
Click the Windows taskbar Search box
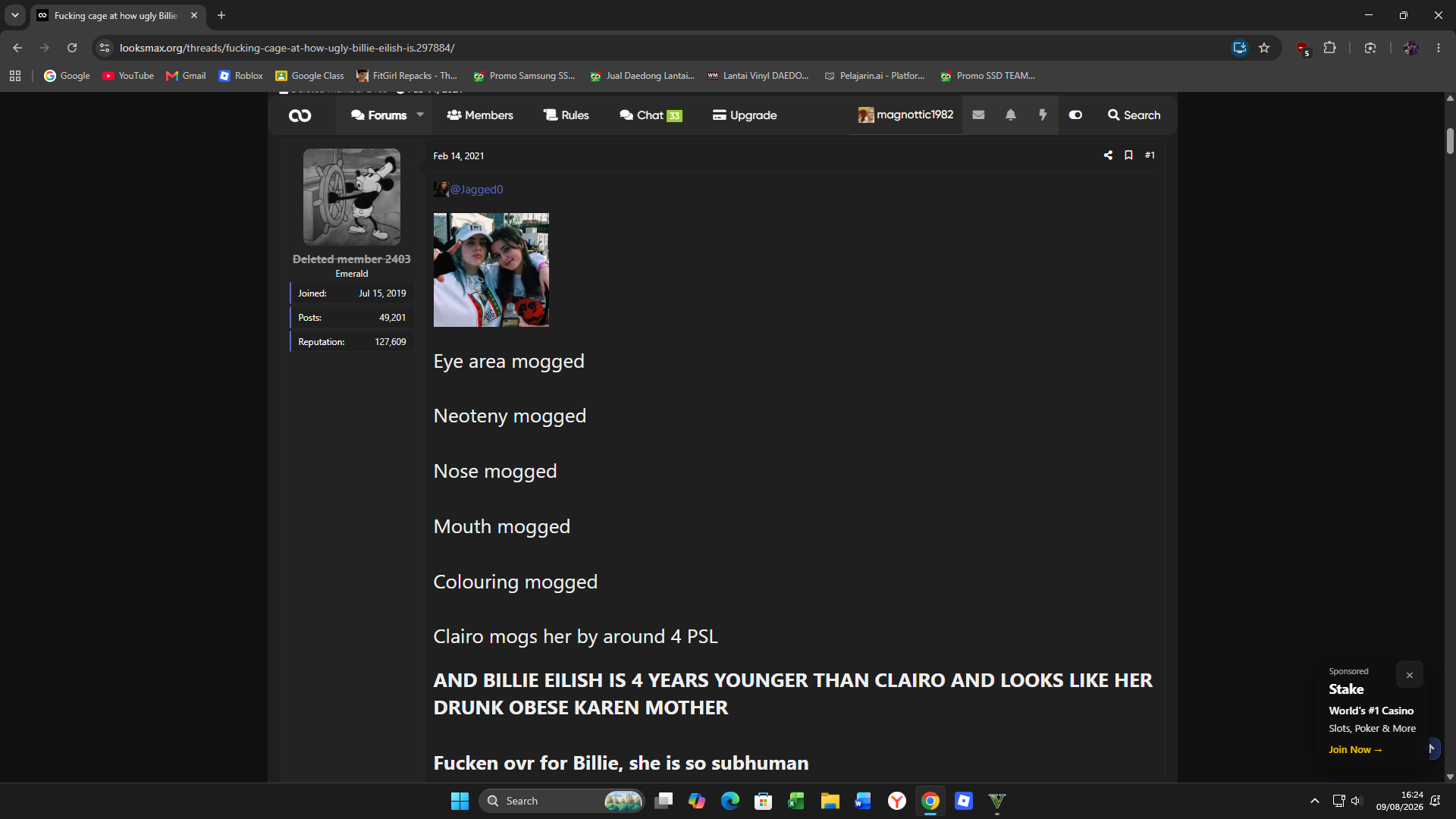(x=562, y=801)
